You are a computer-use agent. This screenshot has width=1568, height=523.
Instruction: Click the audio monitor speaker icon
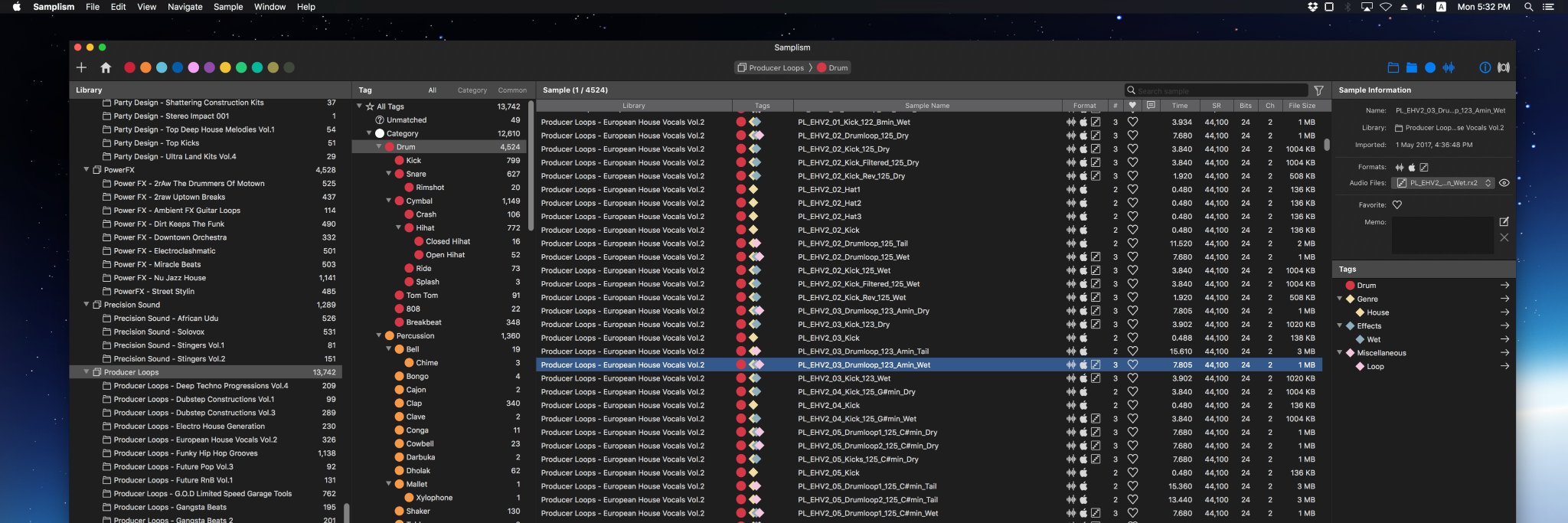pos(1504,67)
